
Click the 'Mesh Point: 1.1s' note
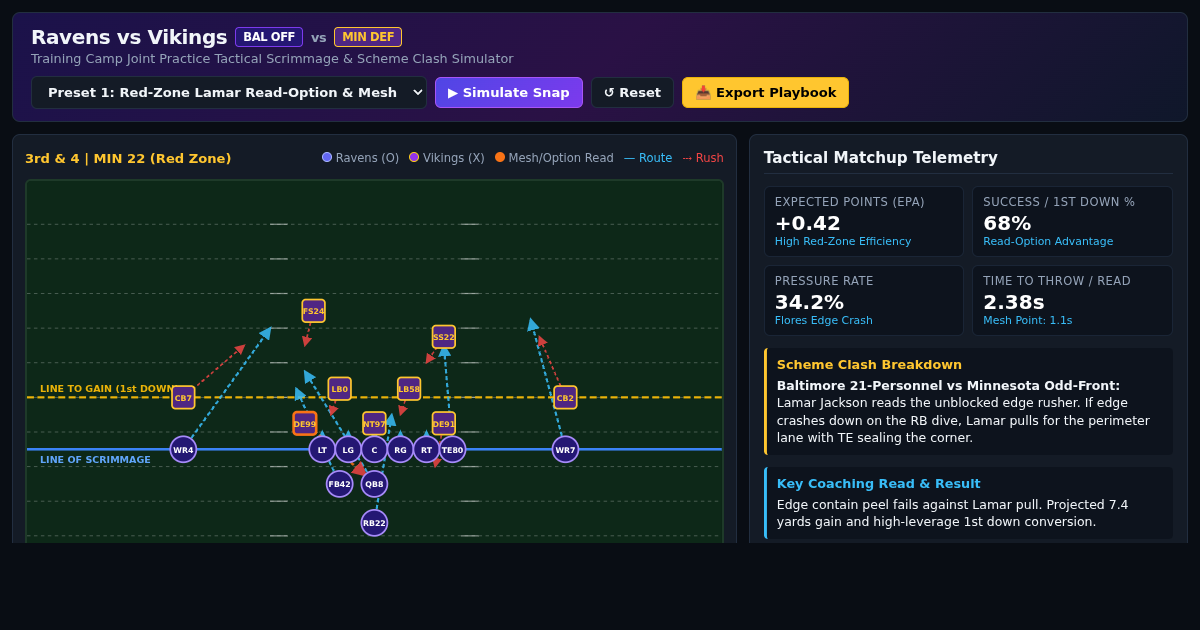coord(1027,321)
